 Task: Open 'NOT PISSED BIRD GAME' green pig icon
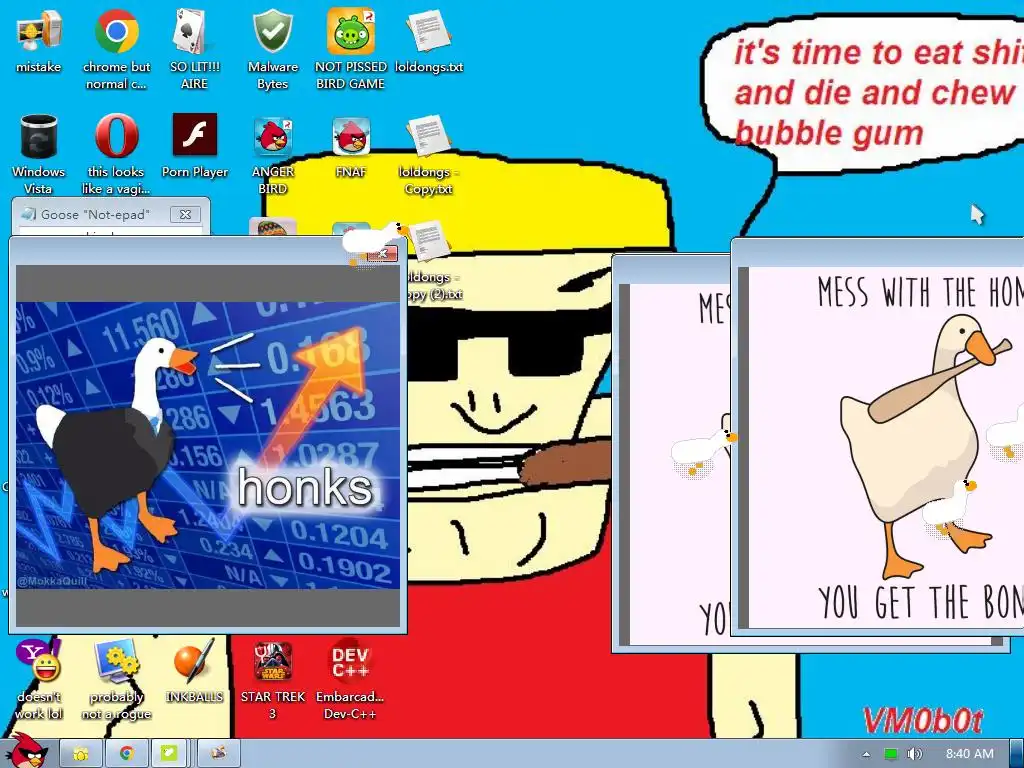point(351,49)
